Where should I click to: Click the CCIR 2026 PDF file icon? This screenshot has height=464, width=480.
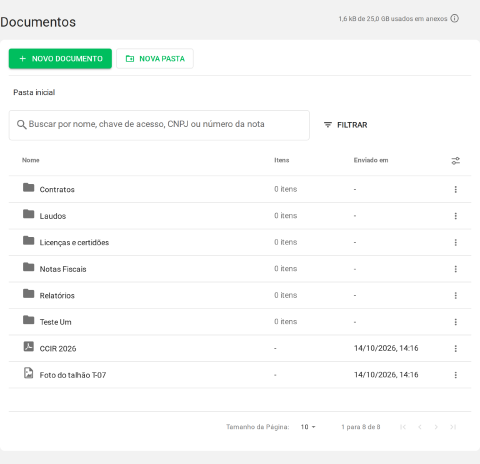[29, 347]
